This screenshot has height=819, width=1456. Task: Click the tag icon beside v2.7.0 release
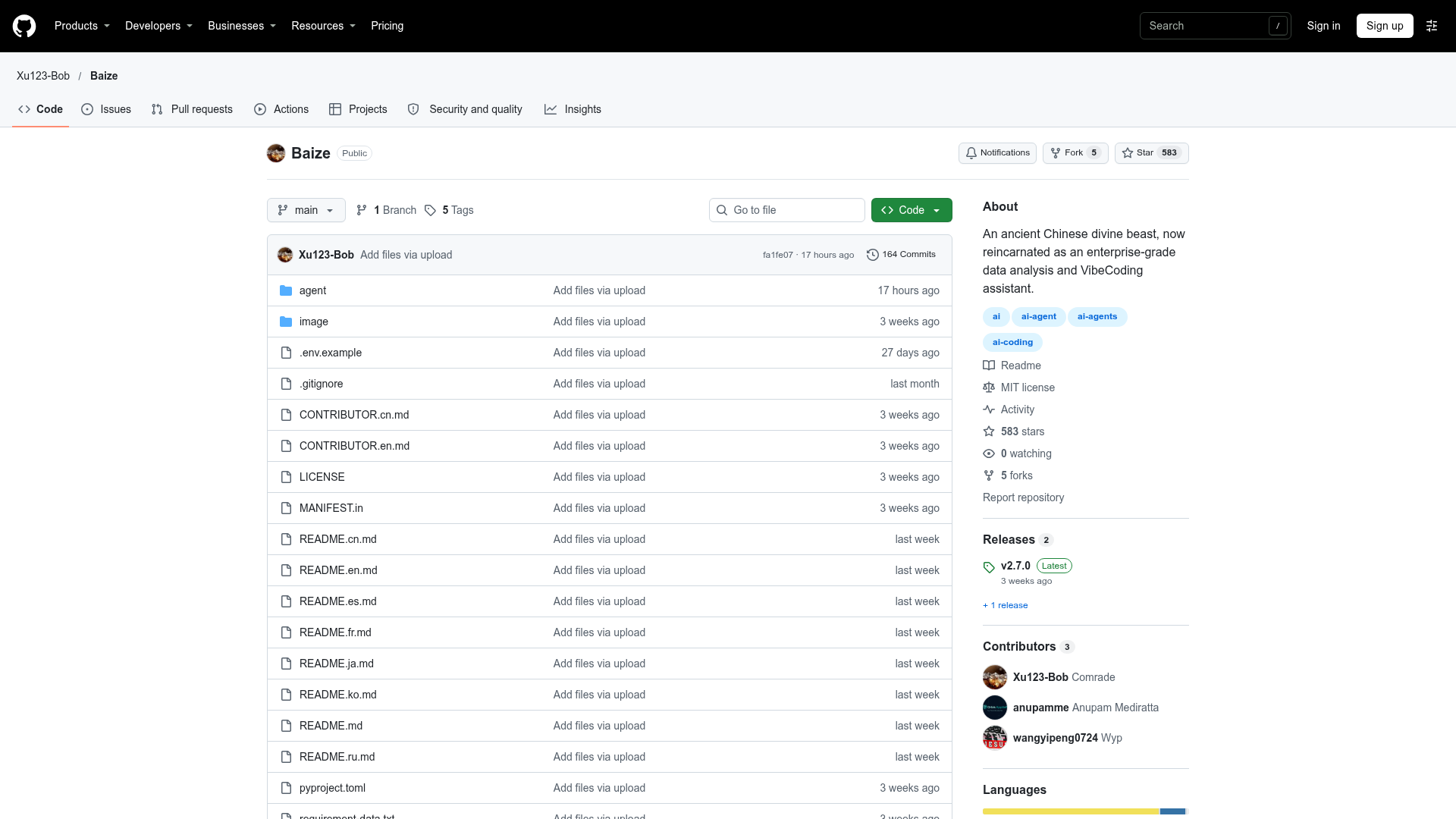point(989,567)
